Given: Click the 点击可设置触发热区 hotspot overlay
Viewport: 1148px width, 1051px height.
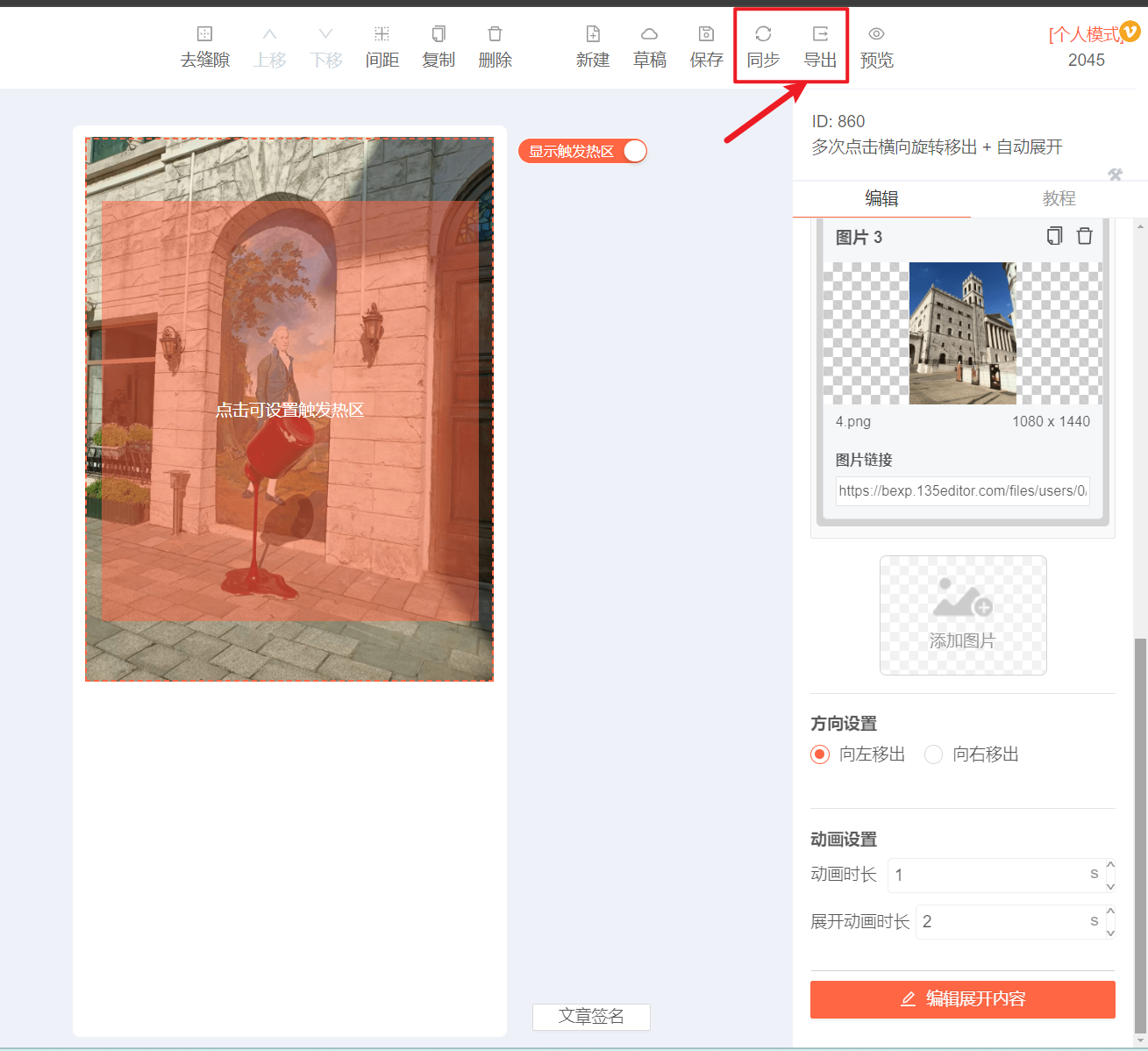Looking at the screenshot, I should [289, 410].
